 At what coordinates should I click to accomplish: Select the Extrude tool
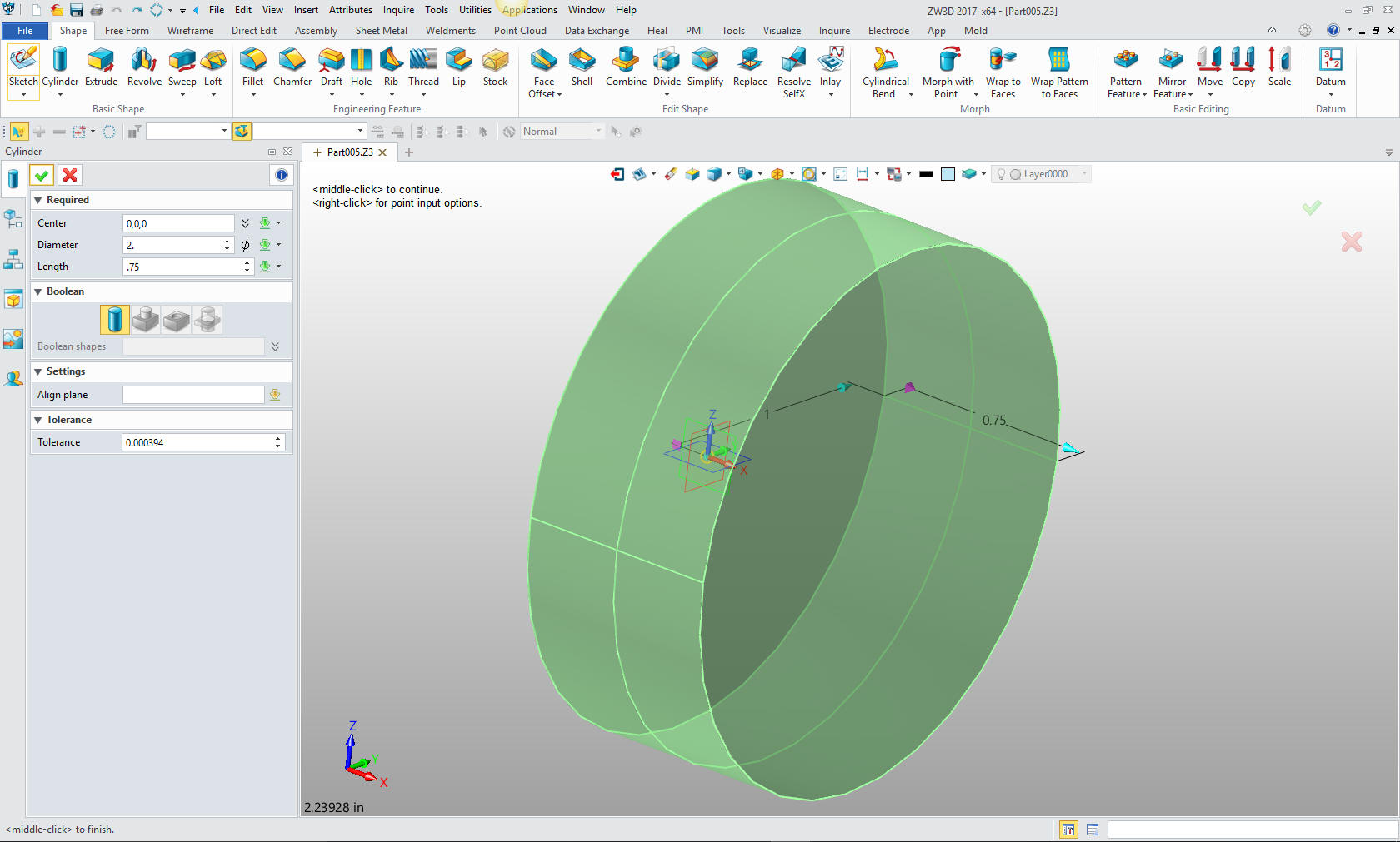(x=101, y=67)
